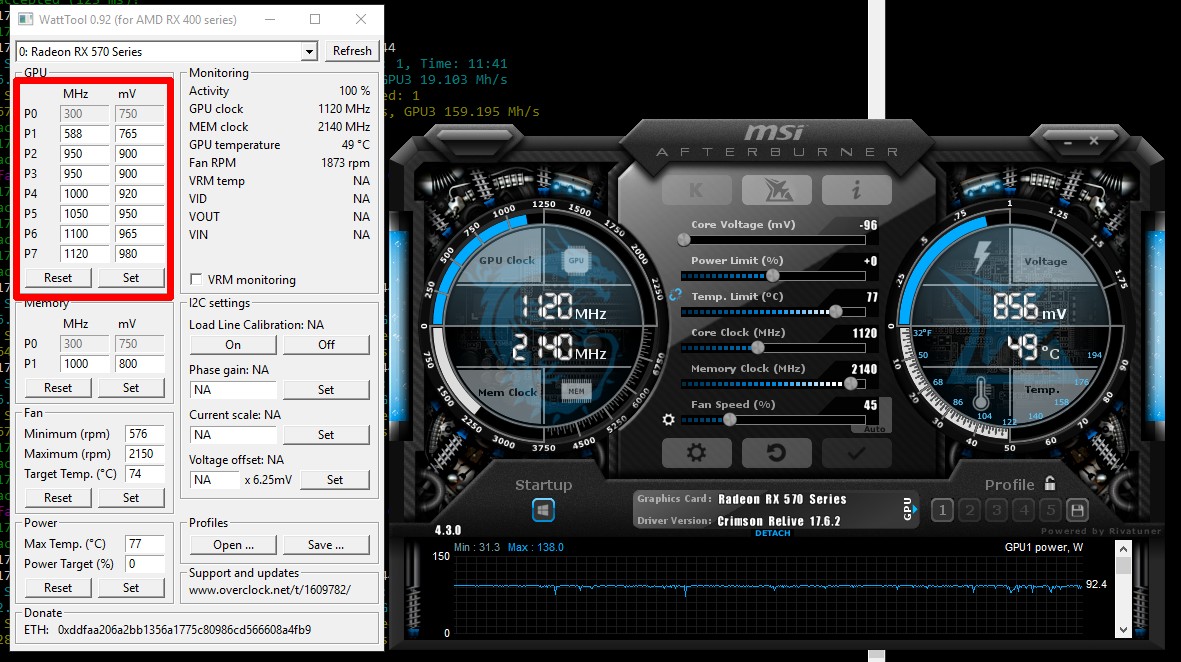Click the save profile floppy disk icon

[1077, 510]
